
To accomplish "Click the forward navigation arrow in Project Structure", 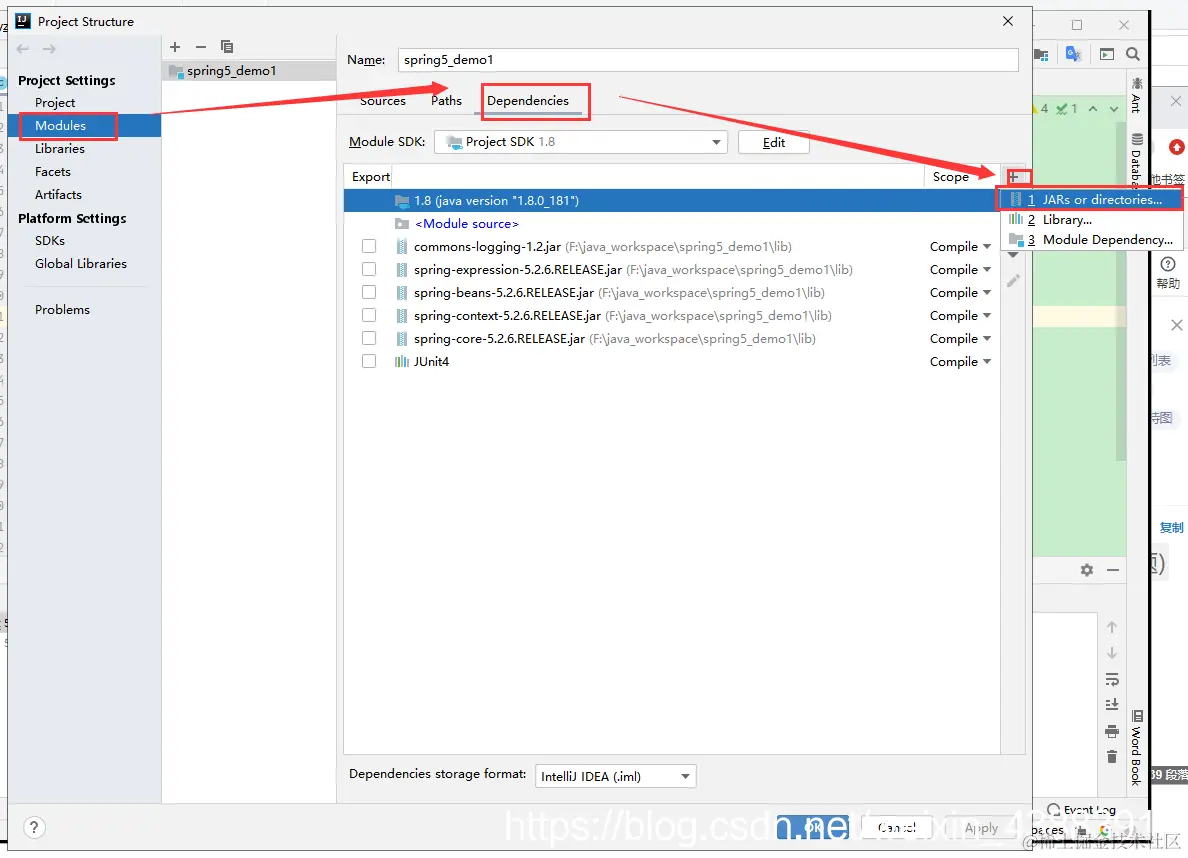I will (x=49, y=49).
